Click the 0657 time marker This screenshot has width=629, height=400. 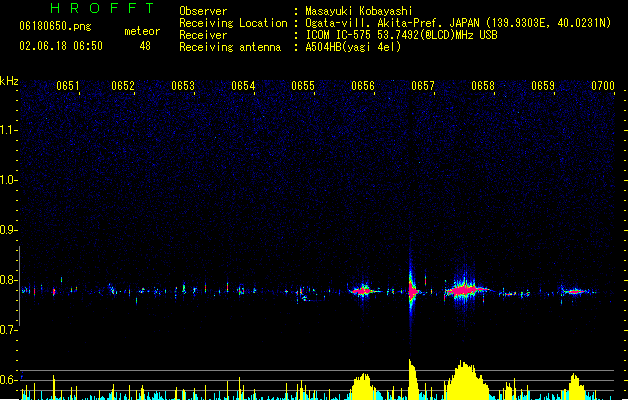tap(423, 86)
